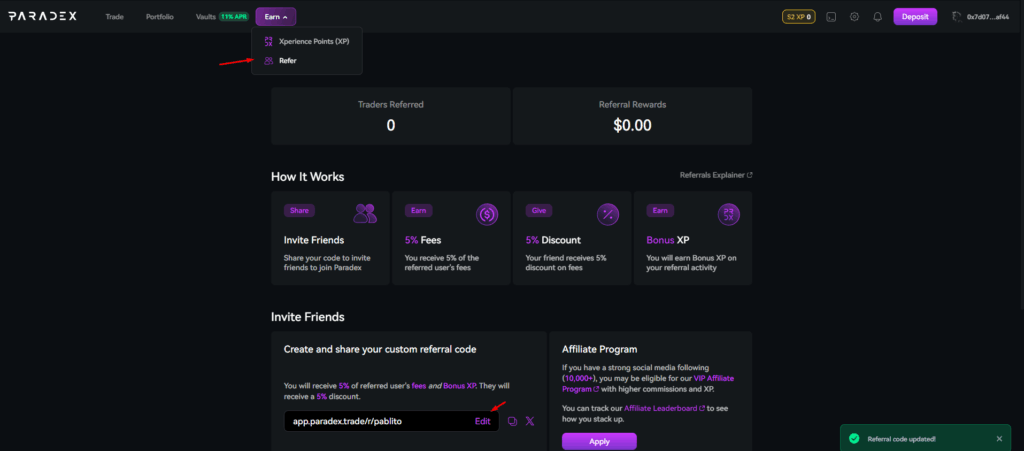Click the How It Works heading
Image resolution: width=1024 pixels, height=451 pixels.
308,177
